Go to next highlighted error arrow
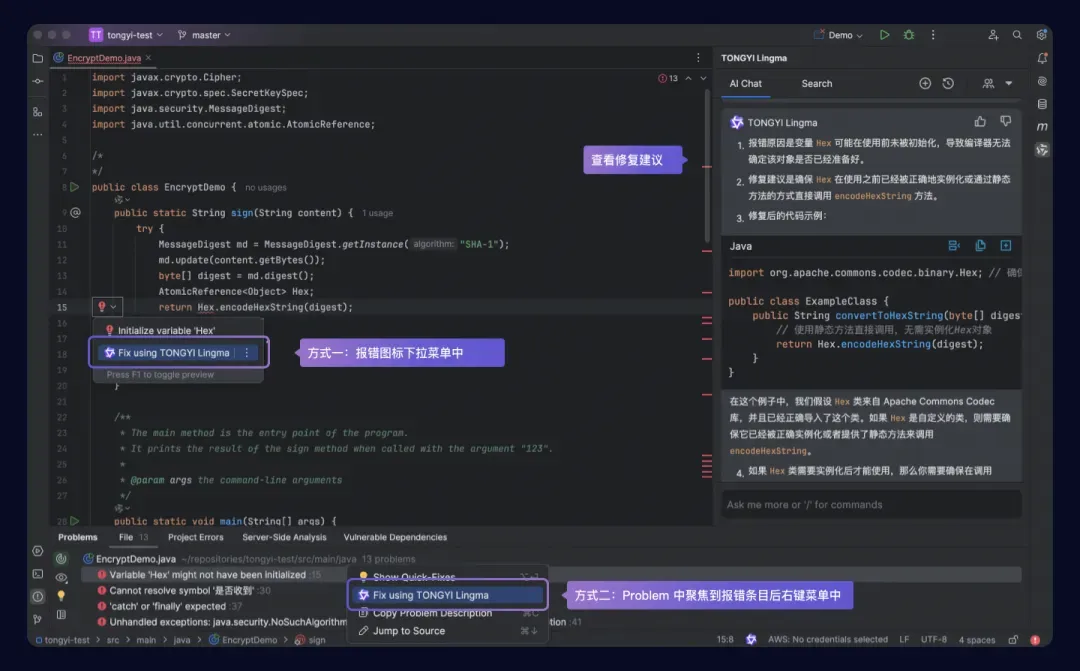This screenshot has height=671, width=1080. tap(703, 78)
